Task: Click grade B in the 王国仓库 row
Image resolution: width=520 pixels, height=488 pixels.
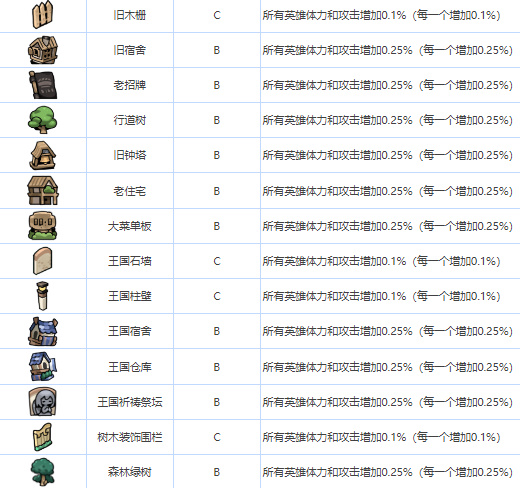Action: pyautogui.click(x=217, y=367)
